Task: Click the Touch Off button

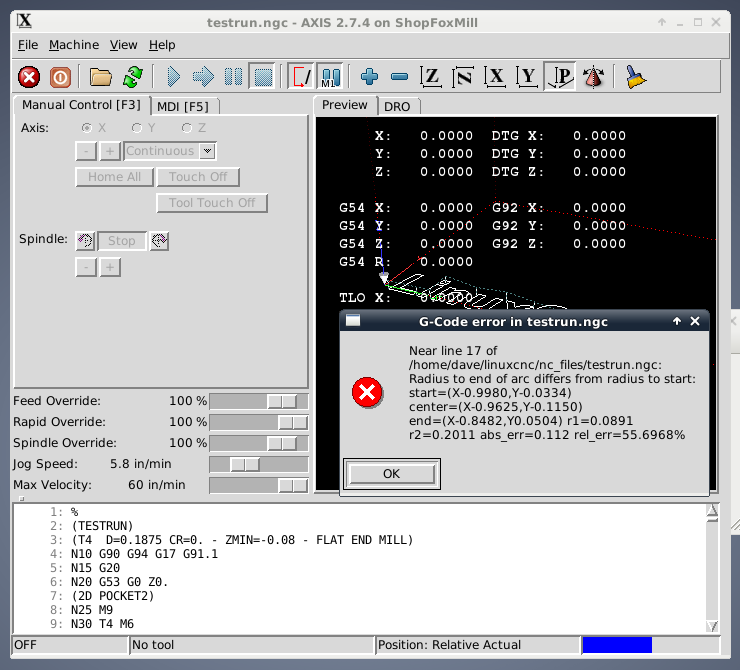Action: pos(198,177)
